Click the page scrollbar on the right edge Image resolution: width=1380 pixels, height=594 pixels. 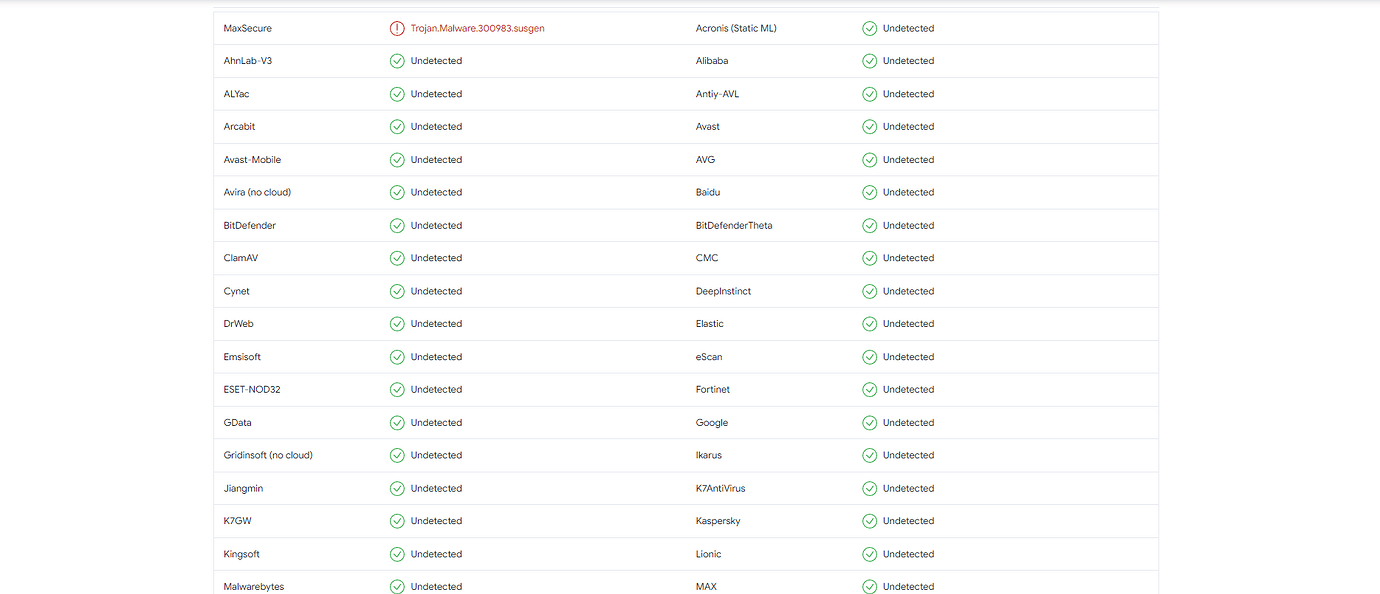click(1375, 297)
